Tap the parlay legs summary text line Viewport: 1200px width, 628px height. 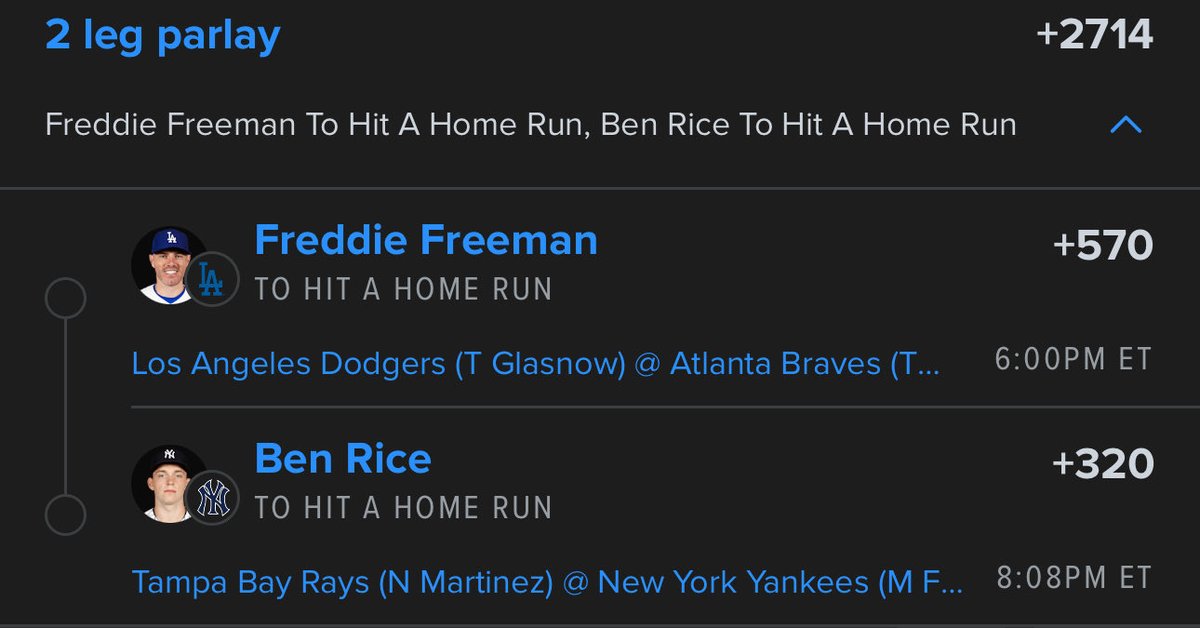531,125
